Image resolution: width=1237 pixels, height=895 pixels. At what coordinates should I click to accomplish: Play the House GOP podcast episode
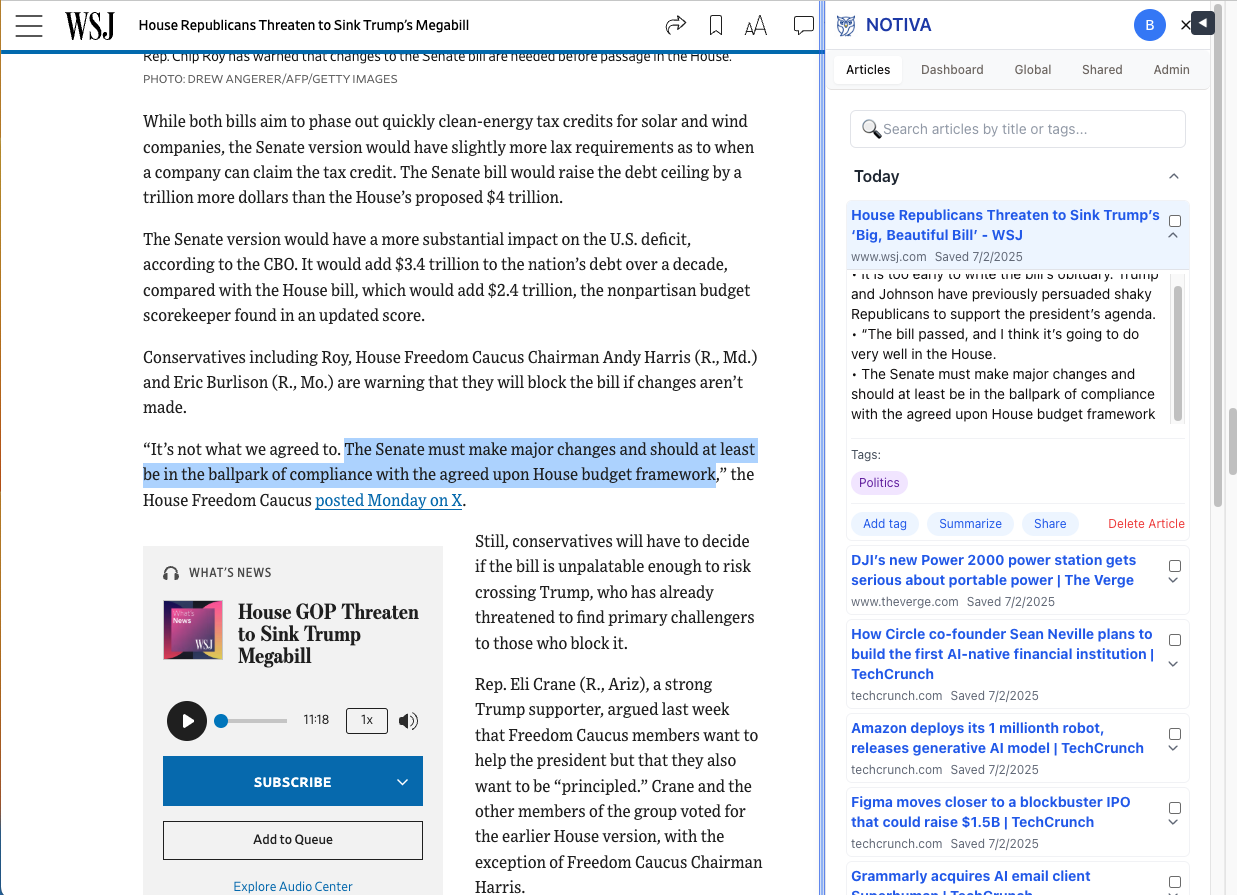click(187, 720)
